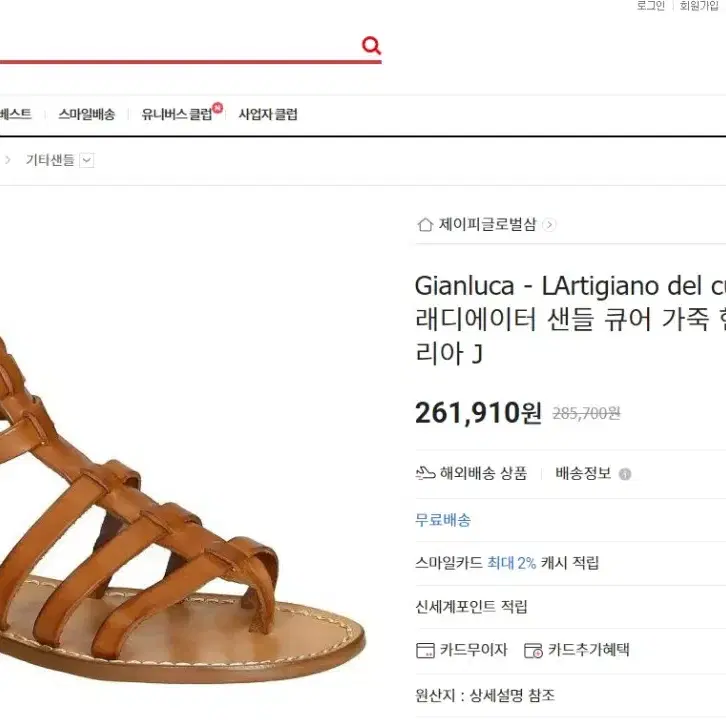
Task: Click the 무료배송 link
Action: pos(443,520)
